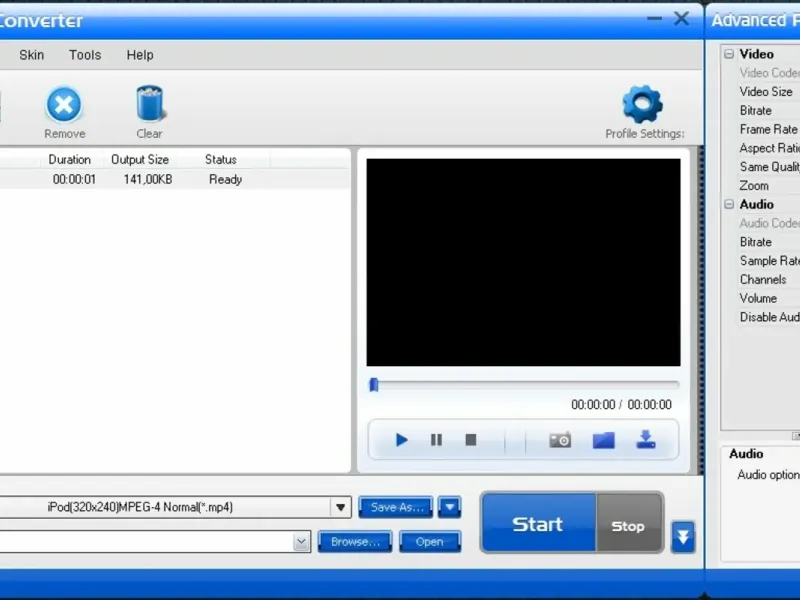The width and height of the screenshot is (800, 600).
Task: Click the 141,00KB output size cell
Action: coord(148,180)
